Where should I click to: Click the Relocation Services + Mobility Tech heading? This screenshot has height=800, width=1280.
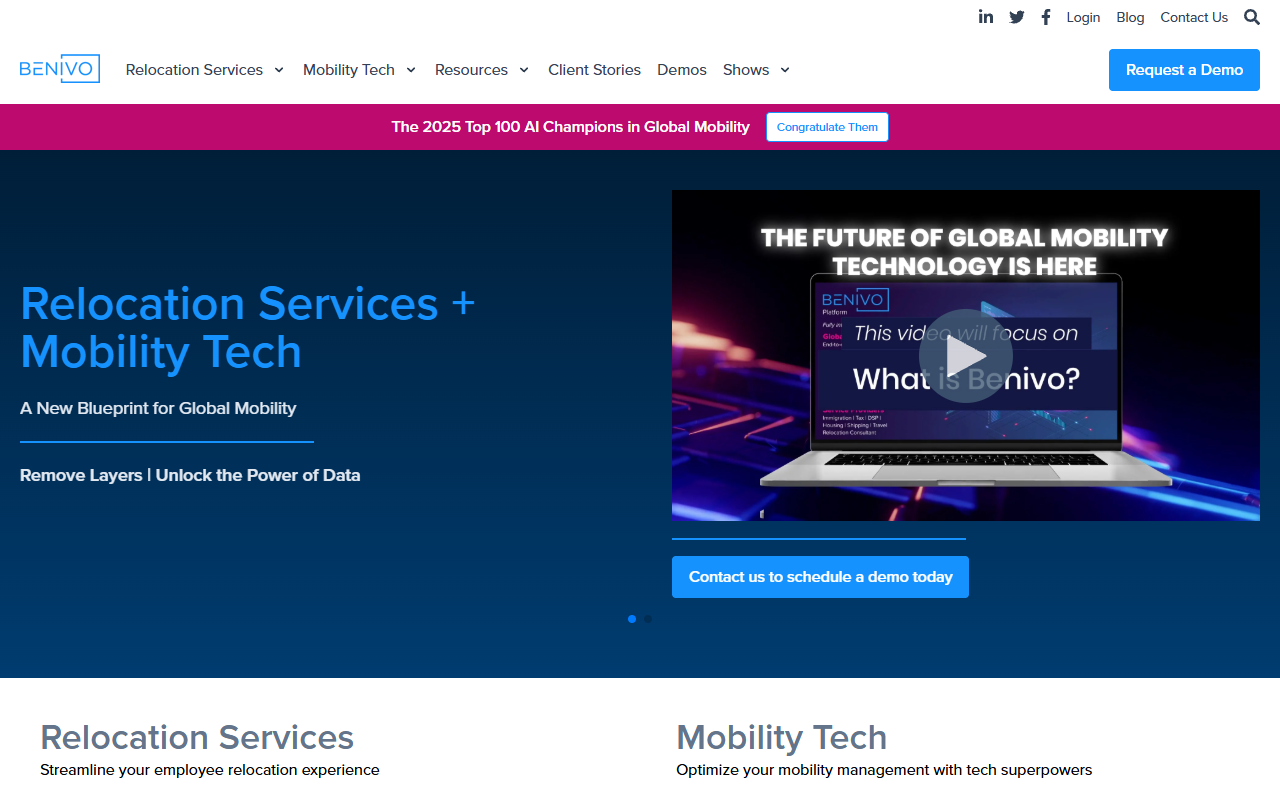point(248,327)
